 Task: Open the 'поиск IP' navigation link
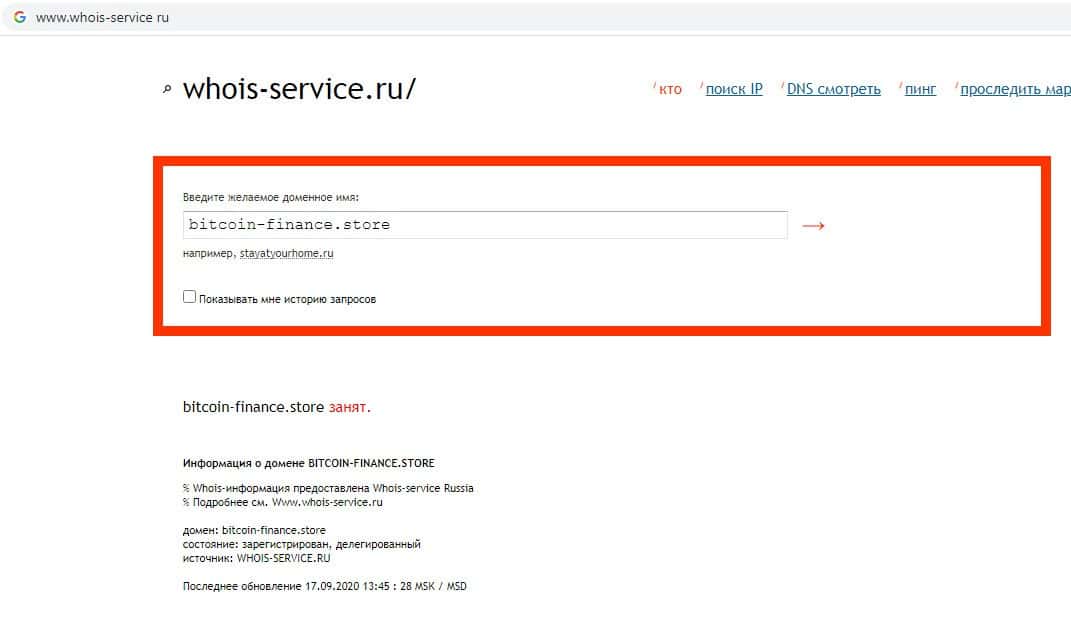point(734,89)
